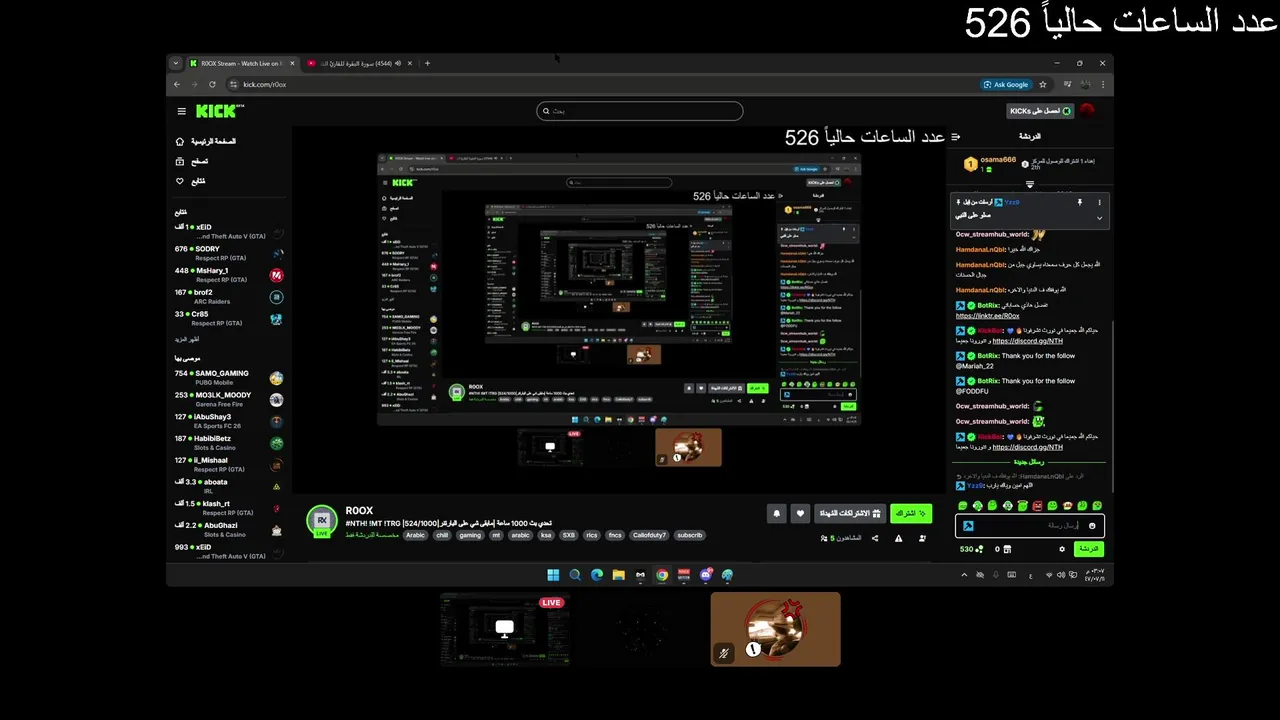Screen dimensions: 1280x720
Task: Open the first discord.gg/NTH link
Action: coord(1028,341)
